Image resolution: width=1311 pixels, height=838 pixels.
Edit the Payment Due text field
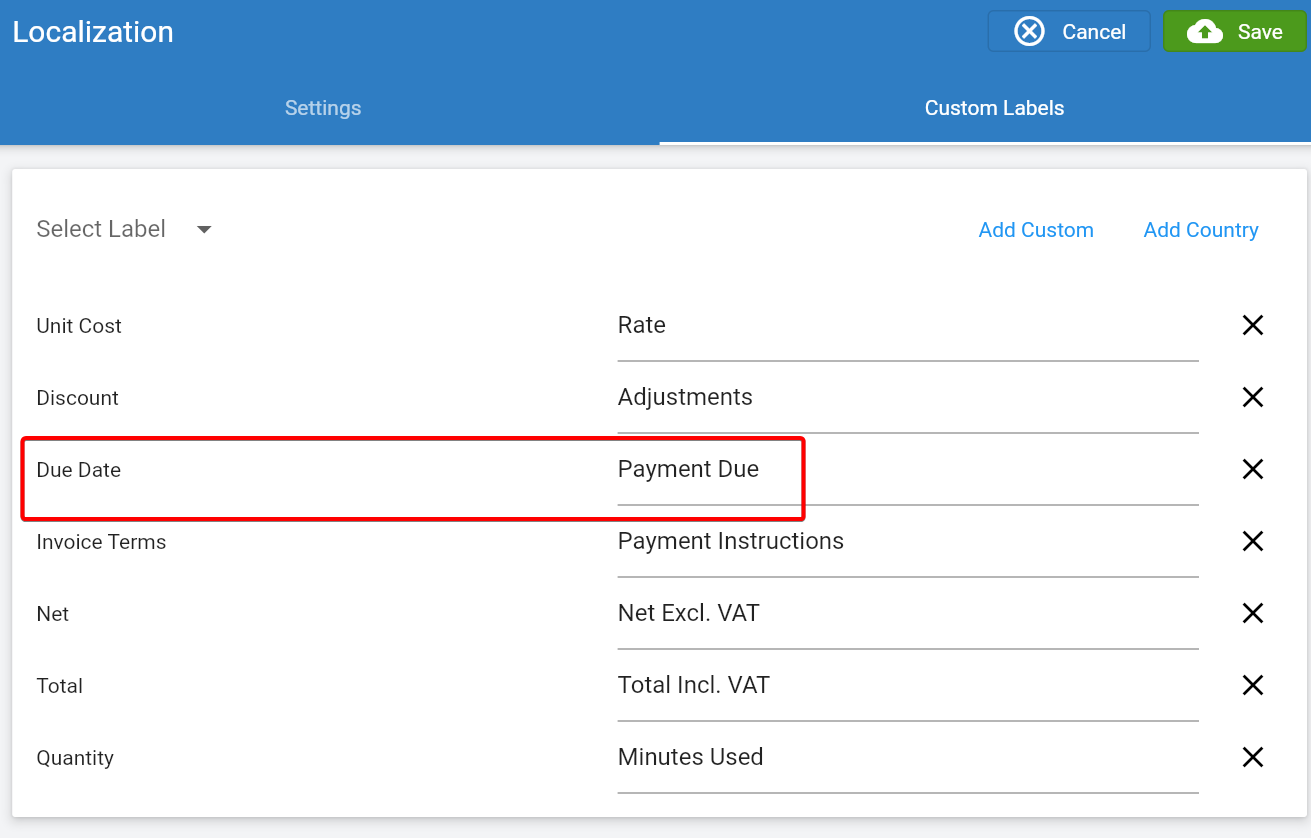[x=908, y=470]
